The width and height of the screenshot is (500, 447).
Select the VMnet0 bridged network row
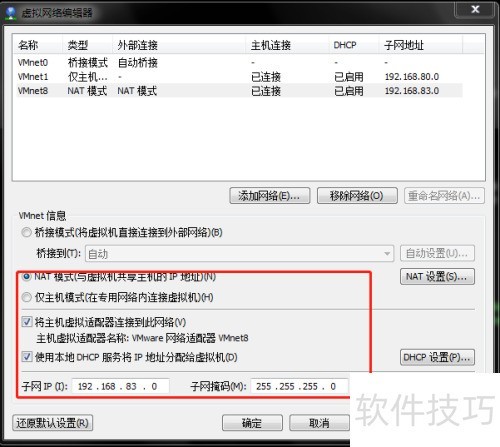239,62
